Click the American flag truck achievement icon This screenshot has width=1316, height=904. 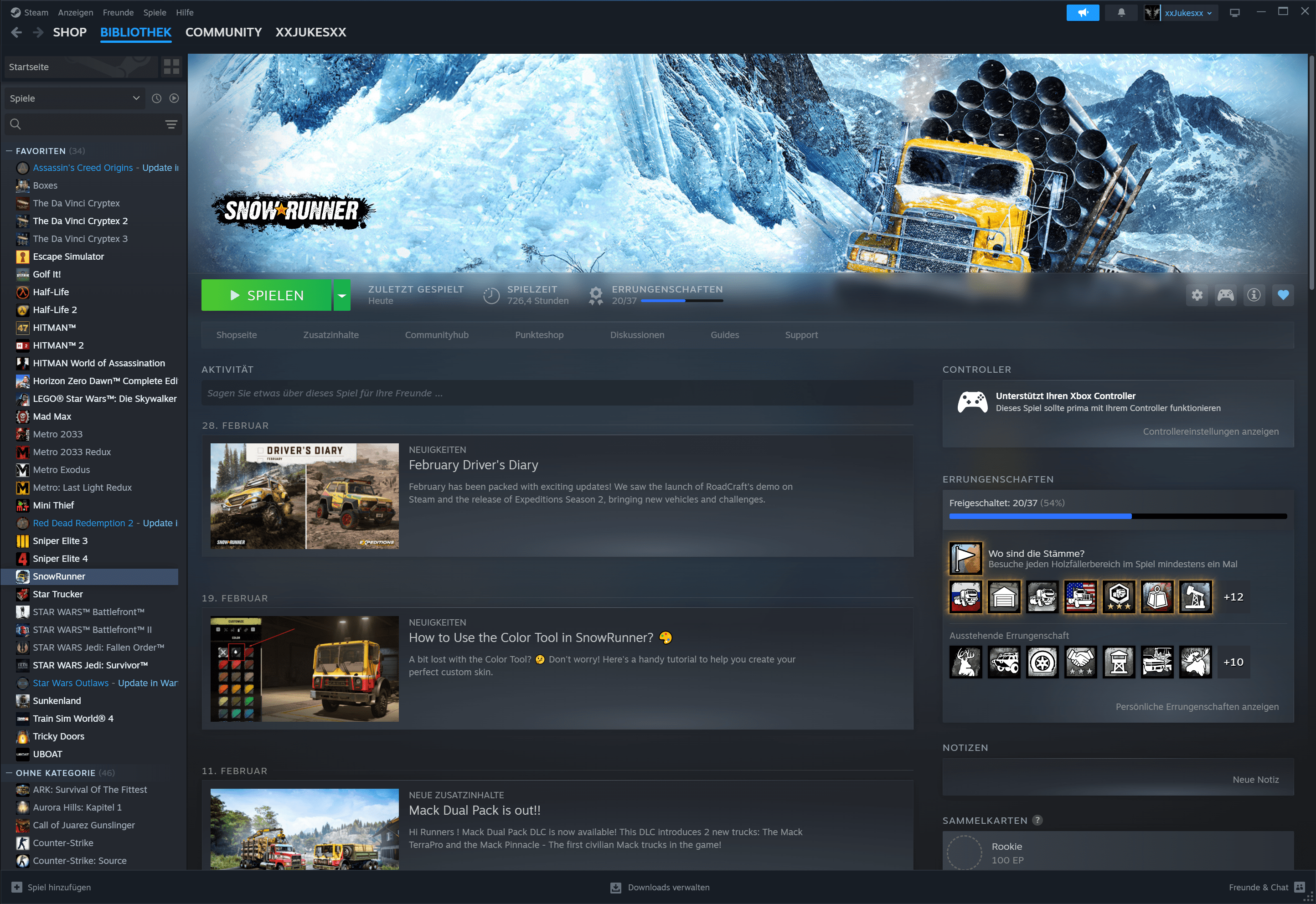(1080, 596)
